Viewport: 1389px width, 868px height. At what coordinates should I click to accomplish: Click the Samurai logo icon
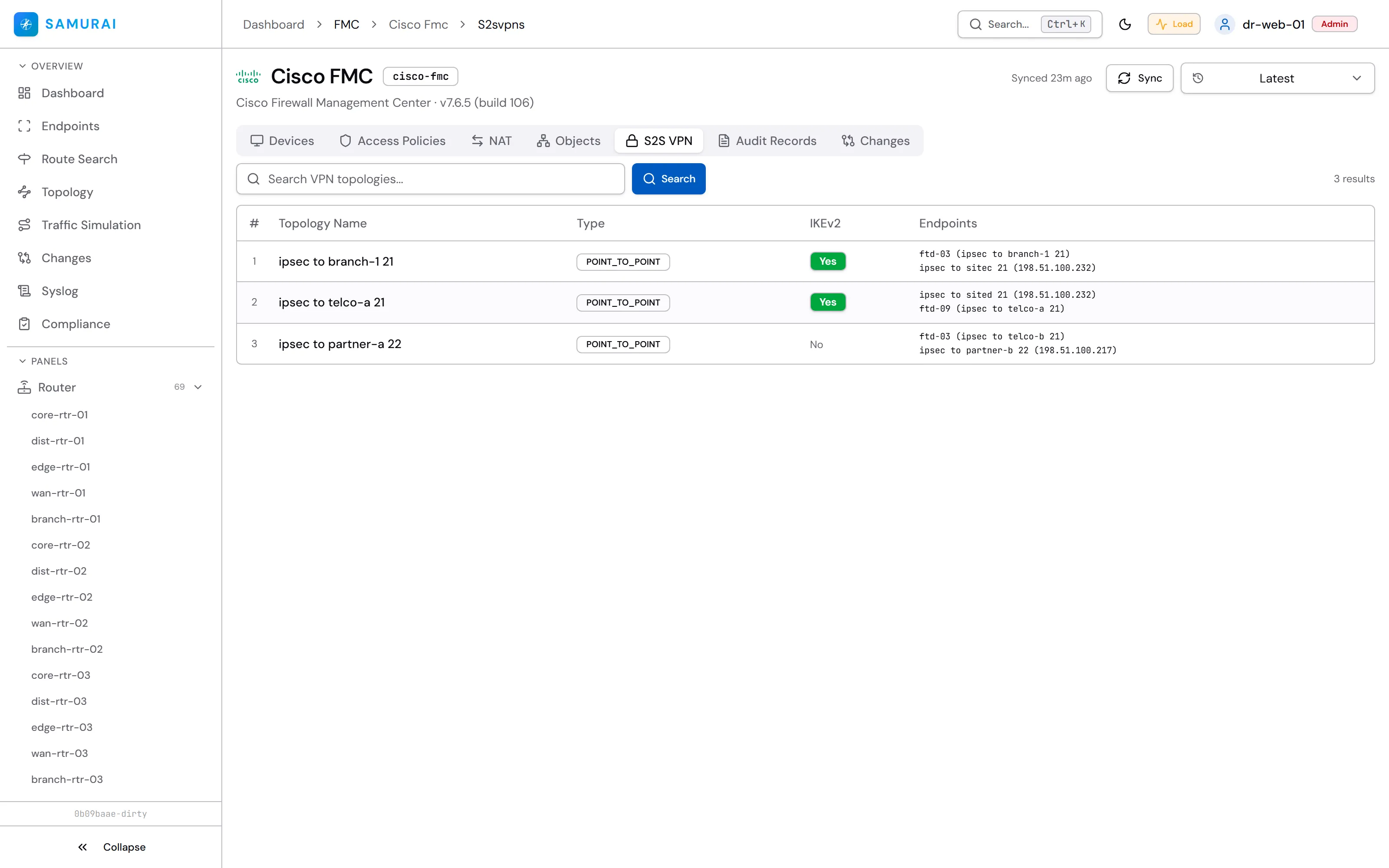tap(26, 24)
